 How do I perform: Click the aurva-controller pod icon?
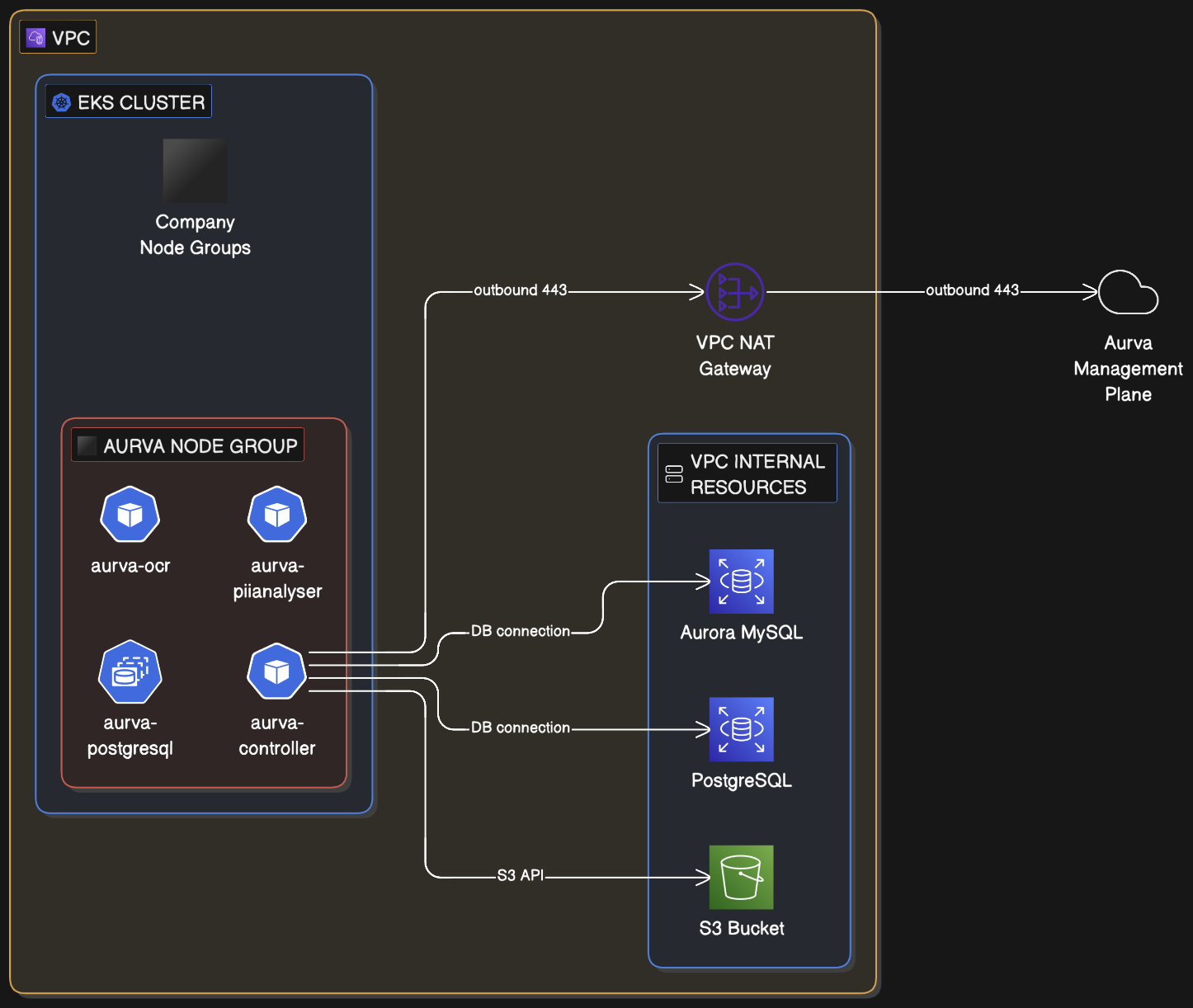[x=277, y=672]
